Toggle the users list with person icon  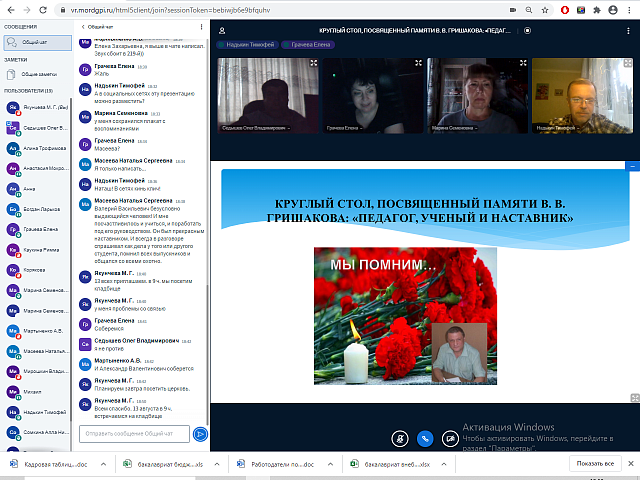click(222, 31)
